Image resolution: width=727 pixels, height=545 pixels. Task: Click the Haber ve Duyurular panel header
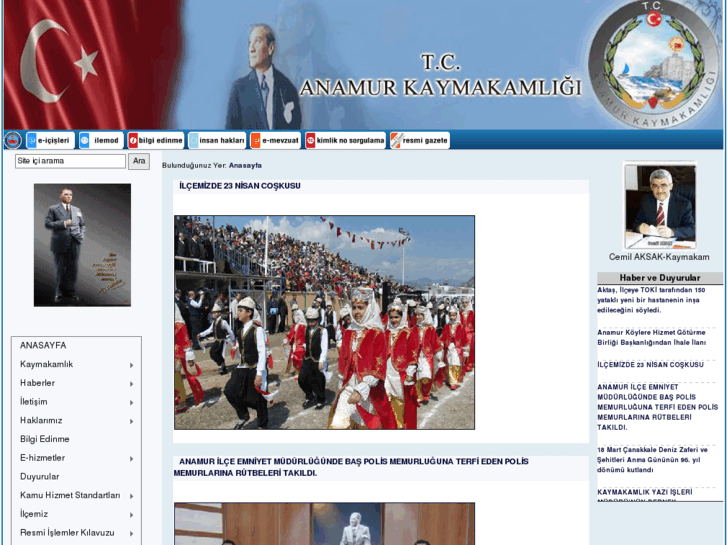(x=660, y=278)
